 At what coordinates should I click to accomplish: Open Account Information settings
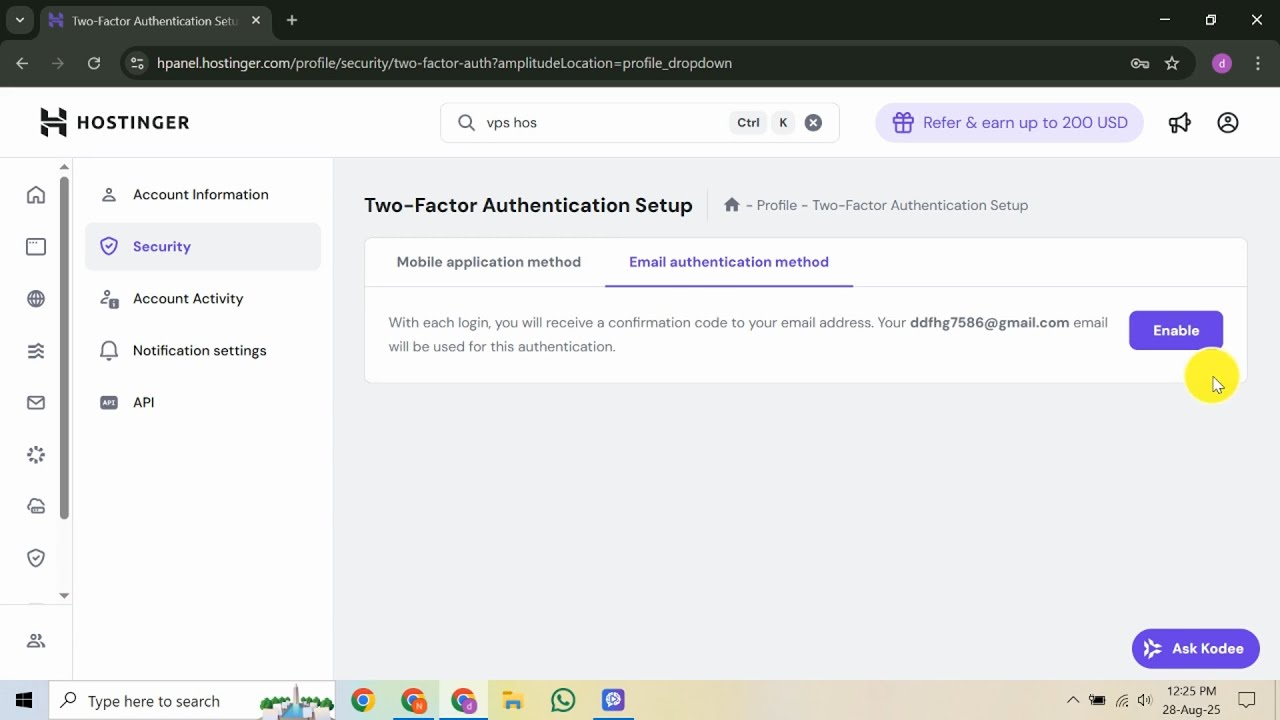click(203, 195)
